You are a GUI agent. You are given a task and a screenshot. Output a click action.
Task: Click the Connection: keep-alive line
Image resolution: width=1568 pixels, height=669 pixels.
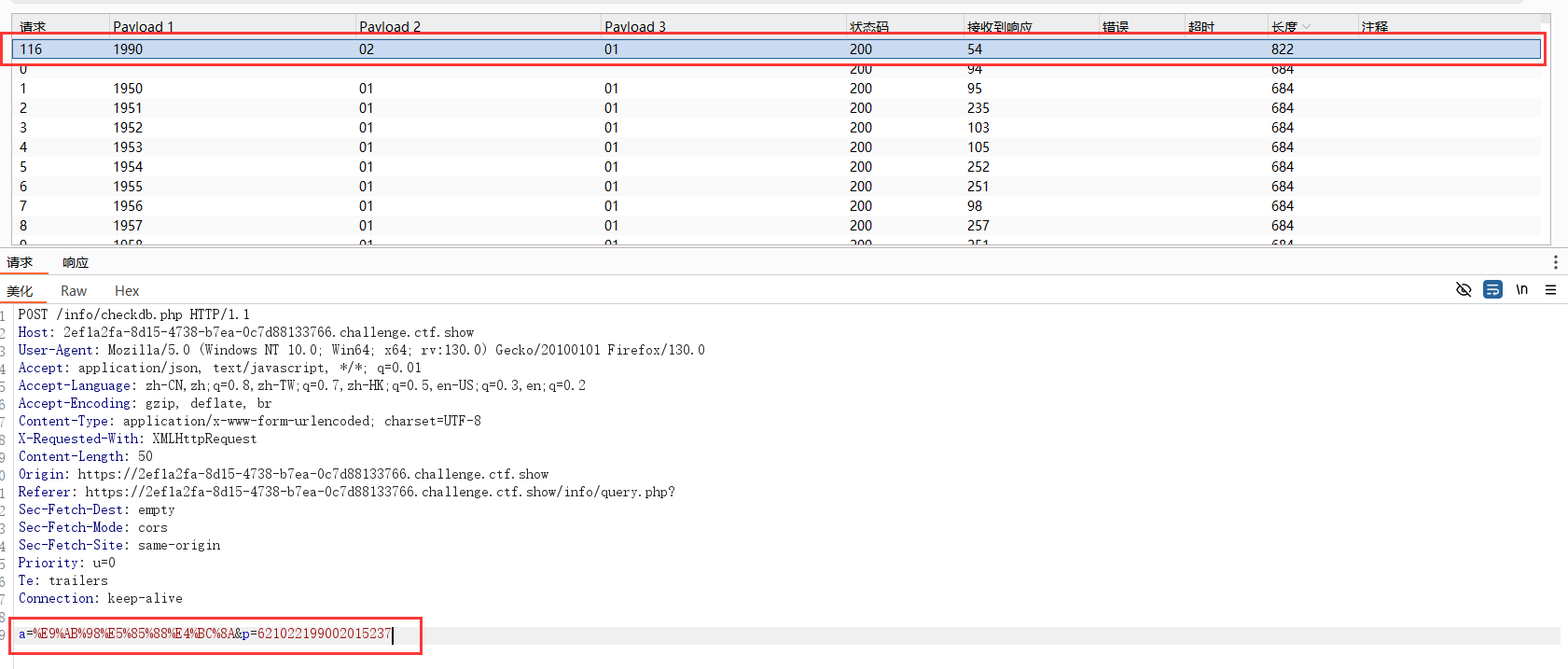pyautogui.click(x=101, y=598)
